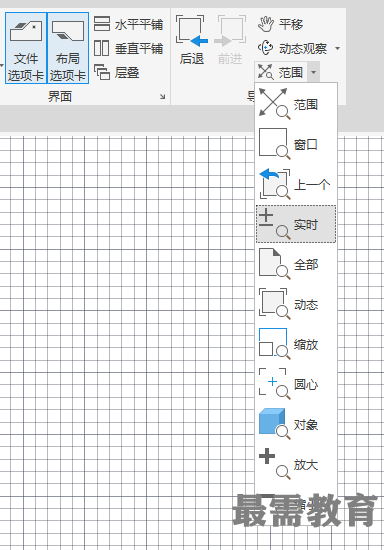Choose 圆心 (Center) zoom option

coord(296,384)
